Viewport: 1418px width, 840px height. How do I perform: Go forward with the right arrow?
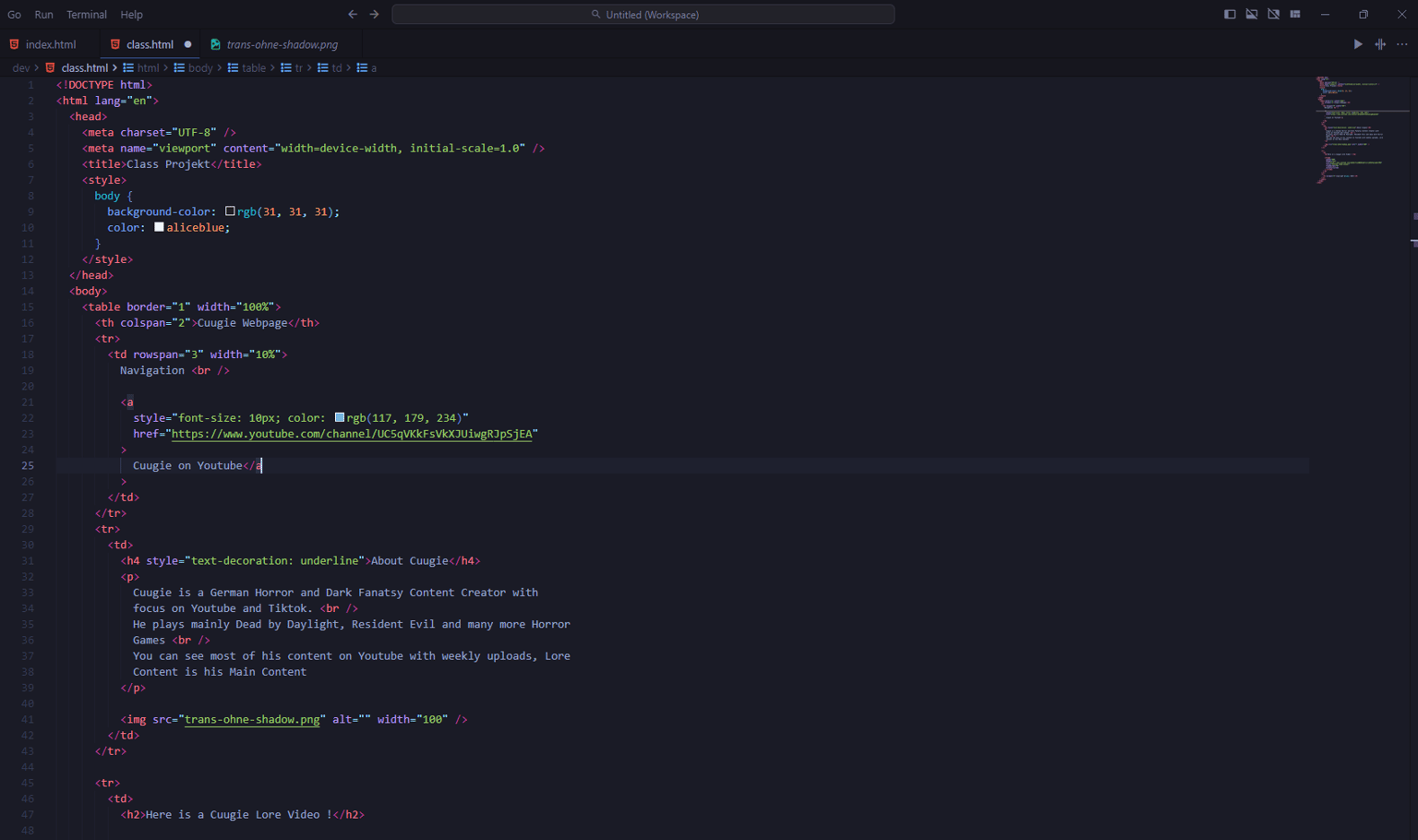tap(374, 14)
